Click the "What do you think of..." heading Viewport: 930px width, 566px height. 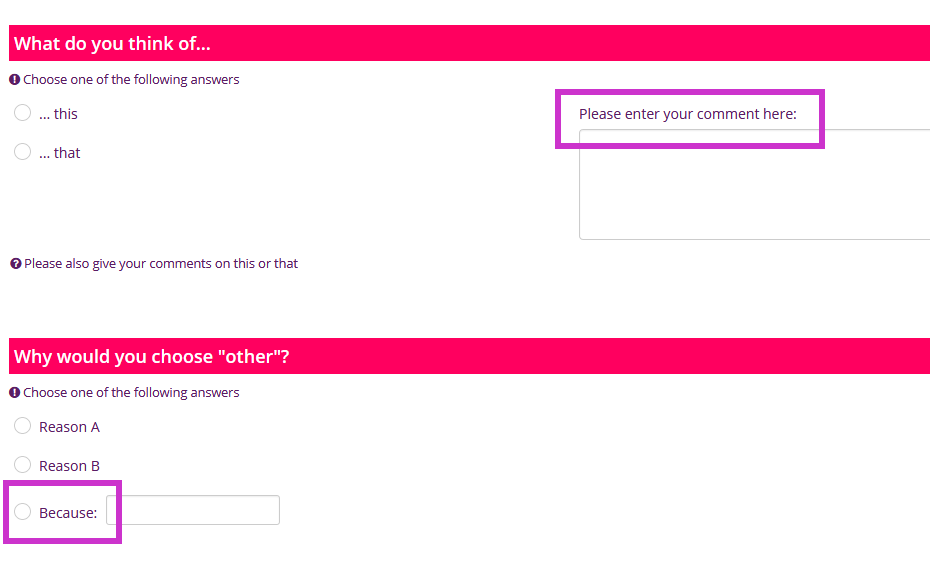point(112,43)
